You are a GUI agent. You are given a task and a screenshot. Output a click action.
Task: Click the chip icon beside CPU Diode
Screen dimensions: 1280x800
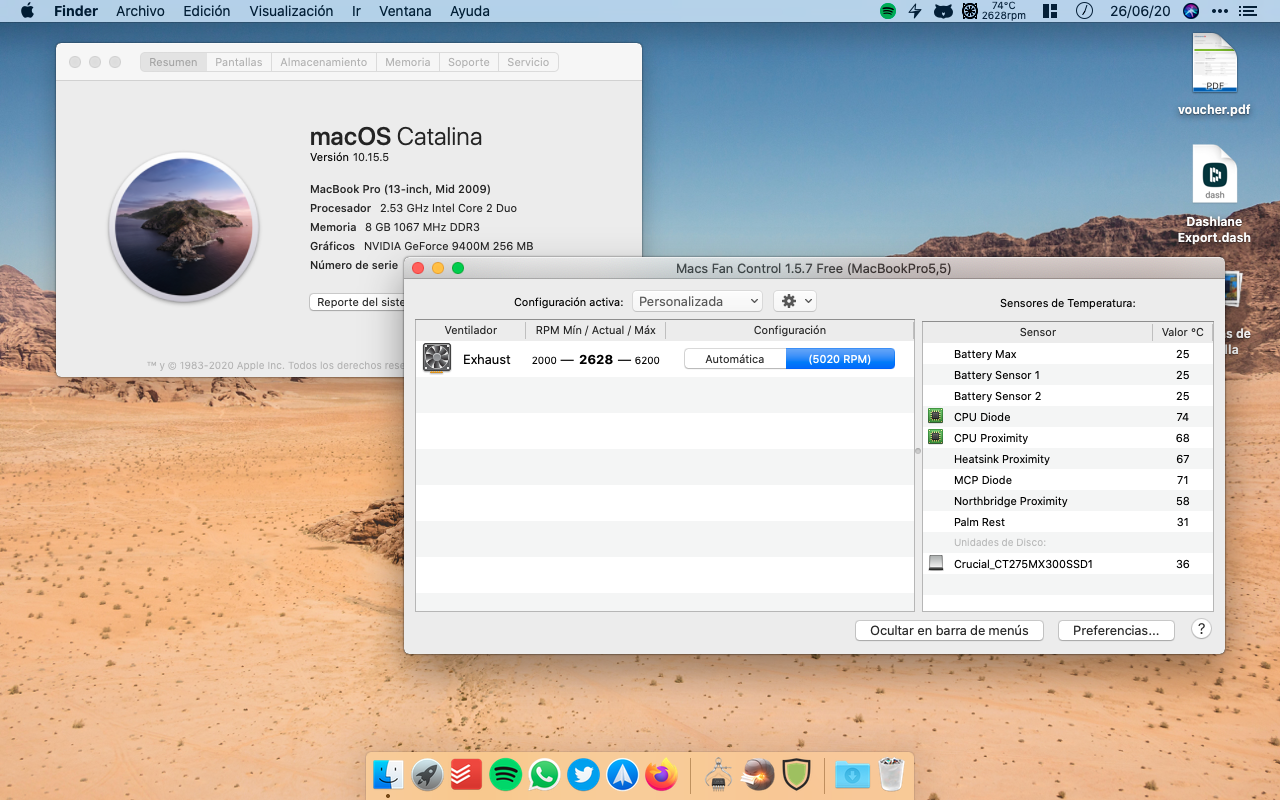(936, 416)
